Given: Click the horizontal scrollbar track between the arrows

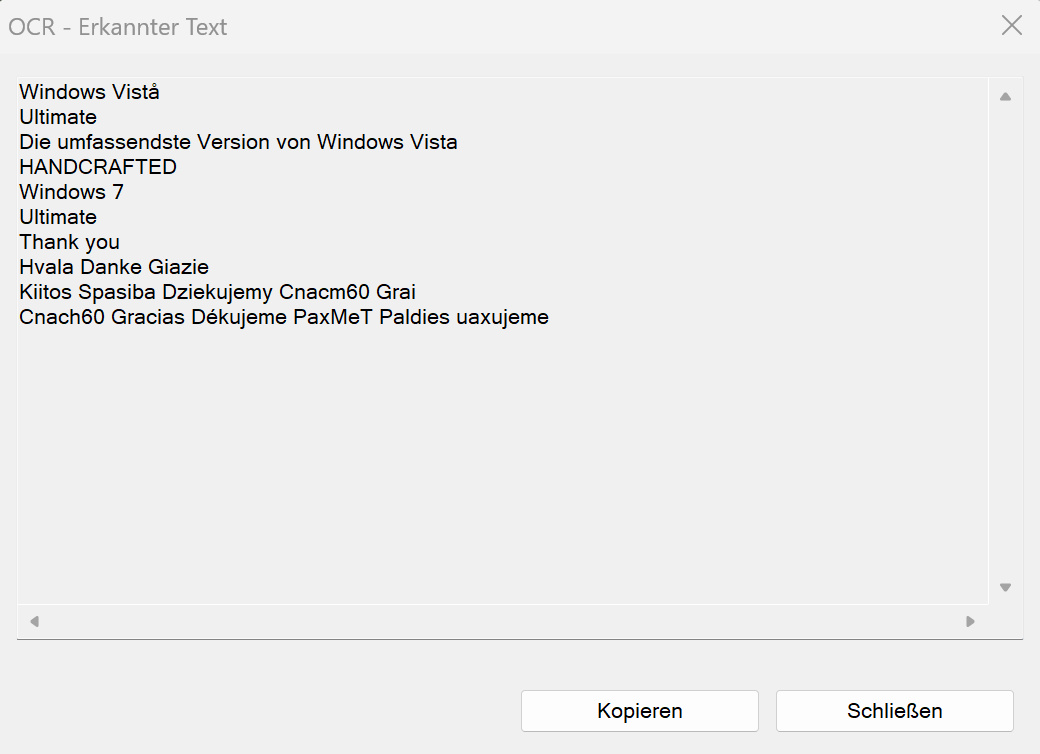Looking at the screenshot, I should pyautogui.click(x=502, y=621).
